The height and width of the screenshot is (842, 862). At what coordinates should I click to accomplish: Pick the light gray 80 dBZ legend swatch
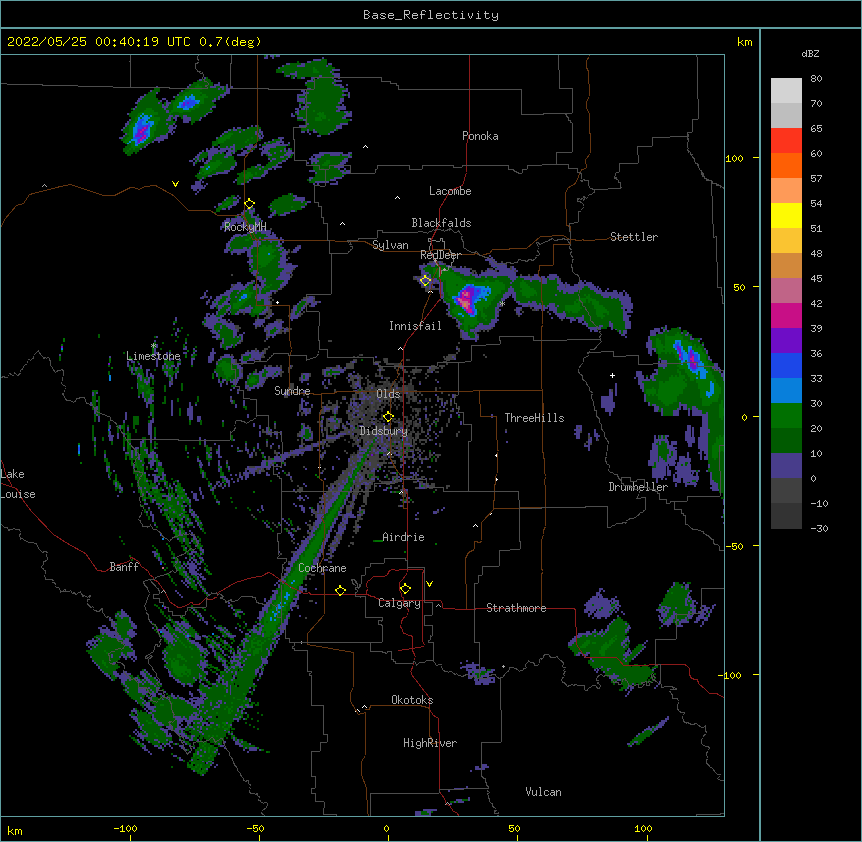[x=786, y=91]
